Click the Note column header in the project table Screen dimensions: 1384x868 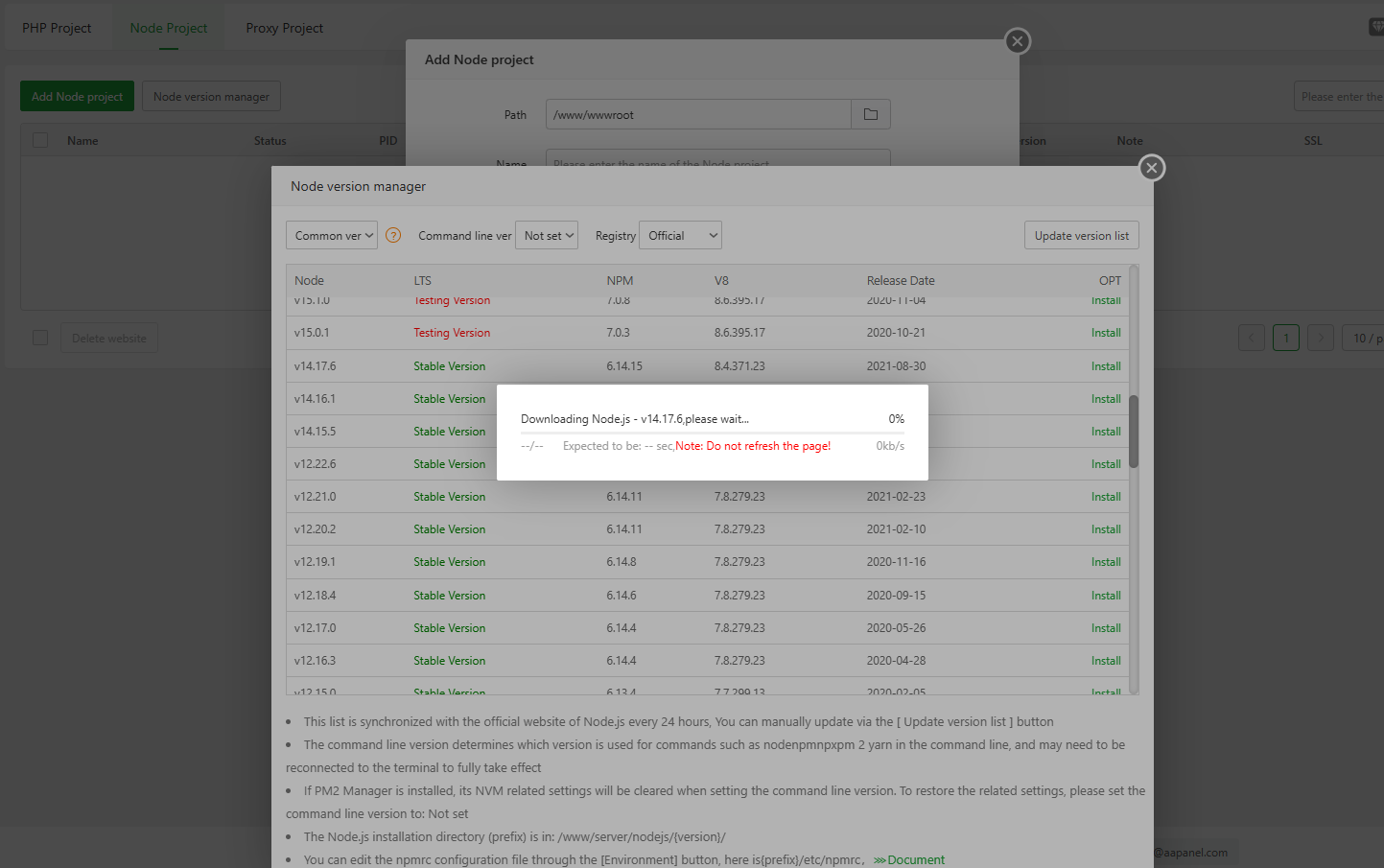(x=1130, y=141)
